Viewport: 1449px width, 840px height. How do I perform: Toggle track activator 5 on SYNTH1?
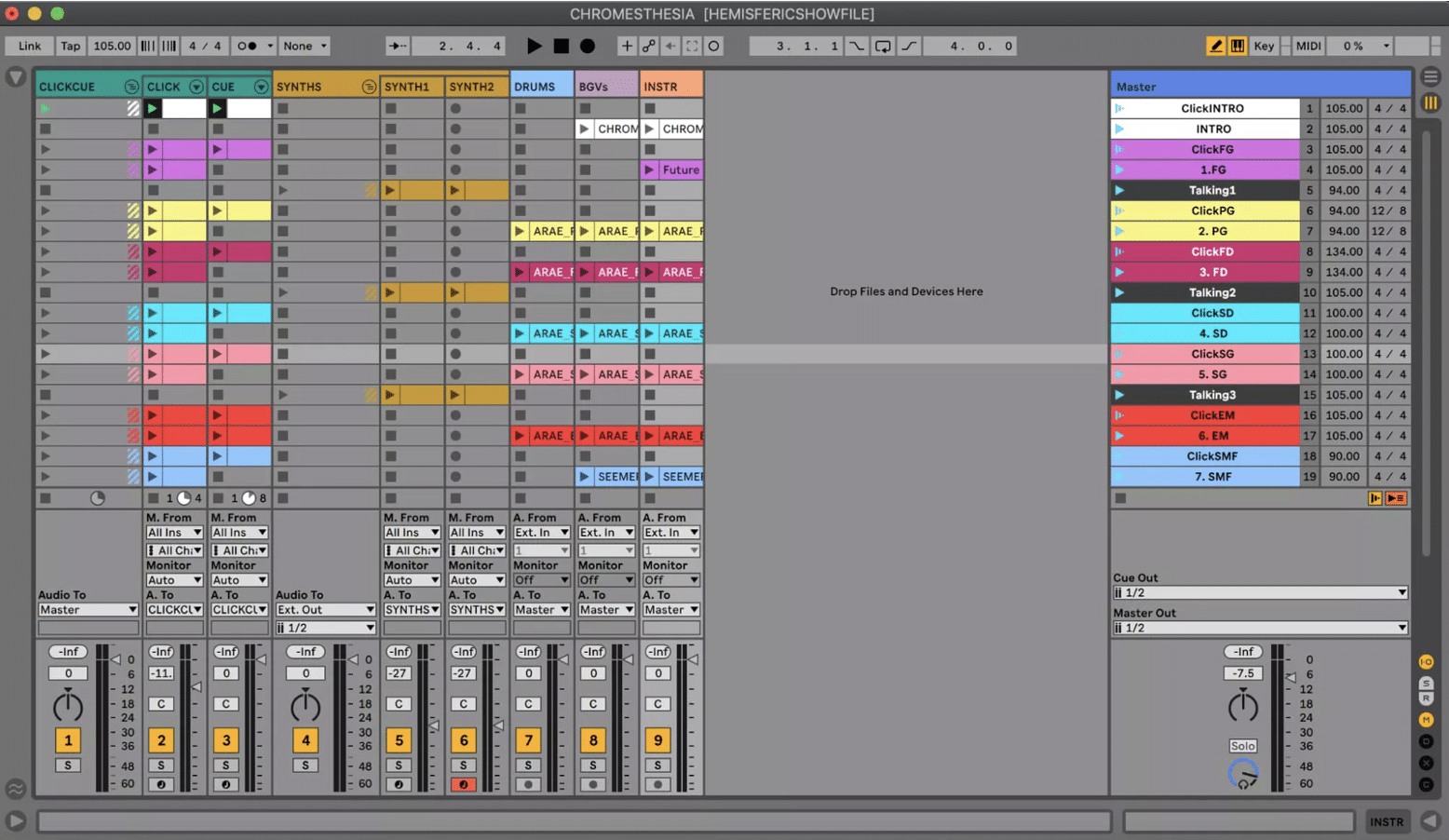(x=399, y=740)
